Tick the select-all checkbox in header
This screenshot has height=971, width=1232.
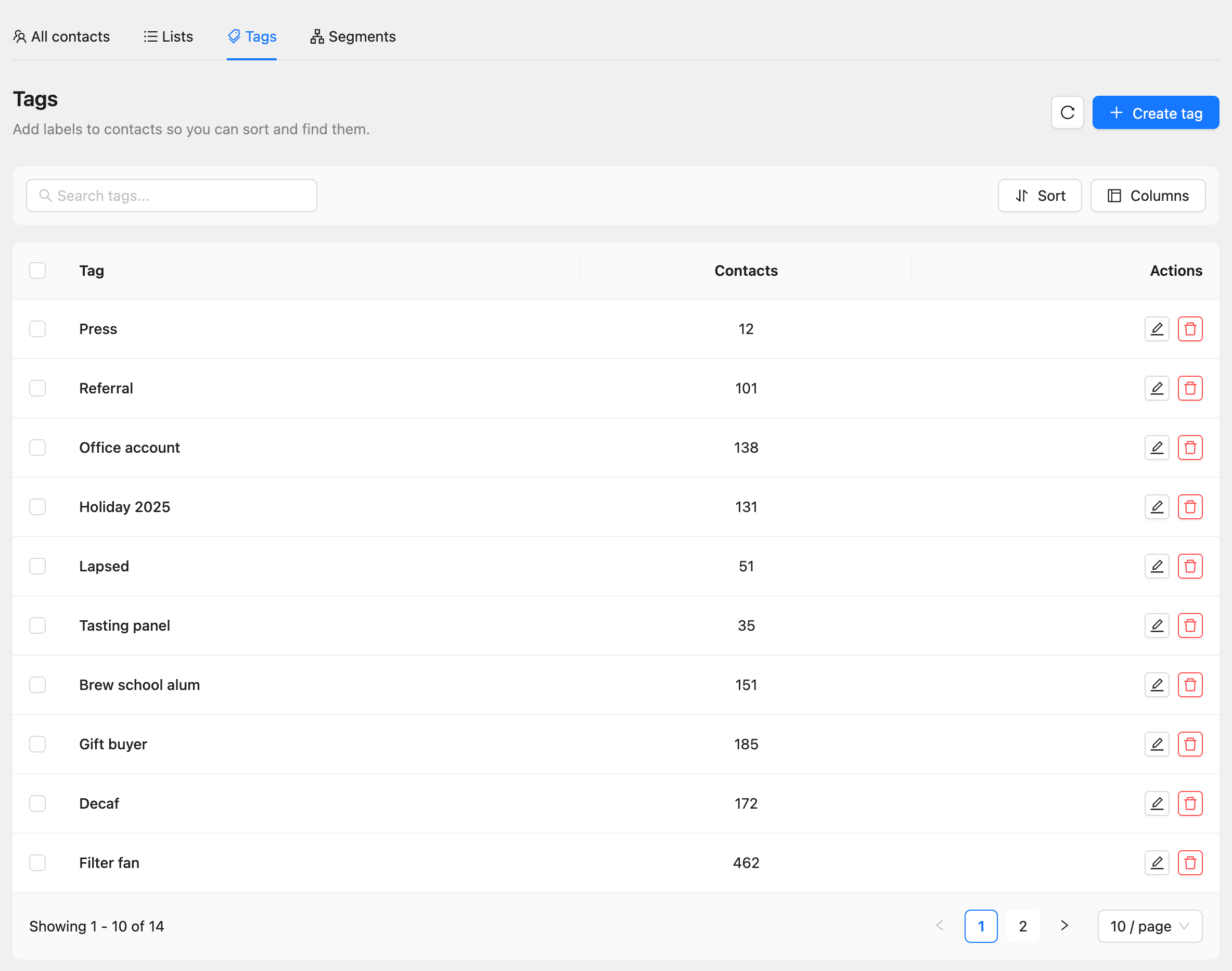pos(37,271)
